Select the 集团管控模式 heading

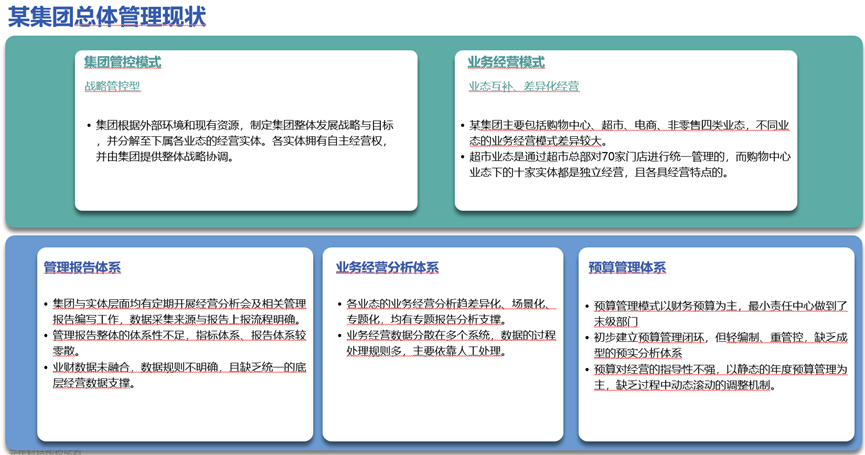(122, 62)
